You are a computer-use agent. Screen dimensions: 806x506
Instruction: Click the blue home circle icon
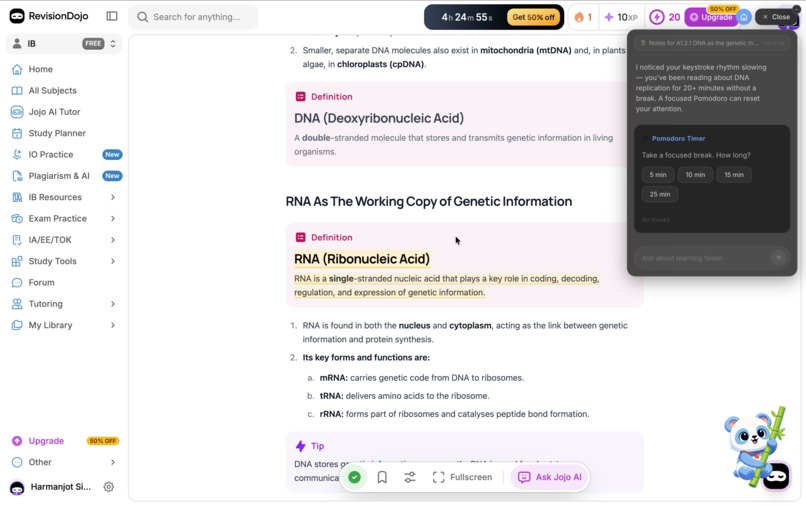click(x=744, y=17)
